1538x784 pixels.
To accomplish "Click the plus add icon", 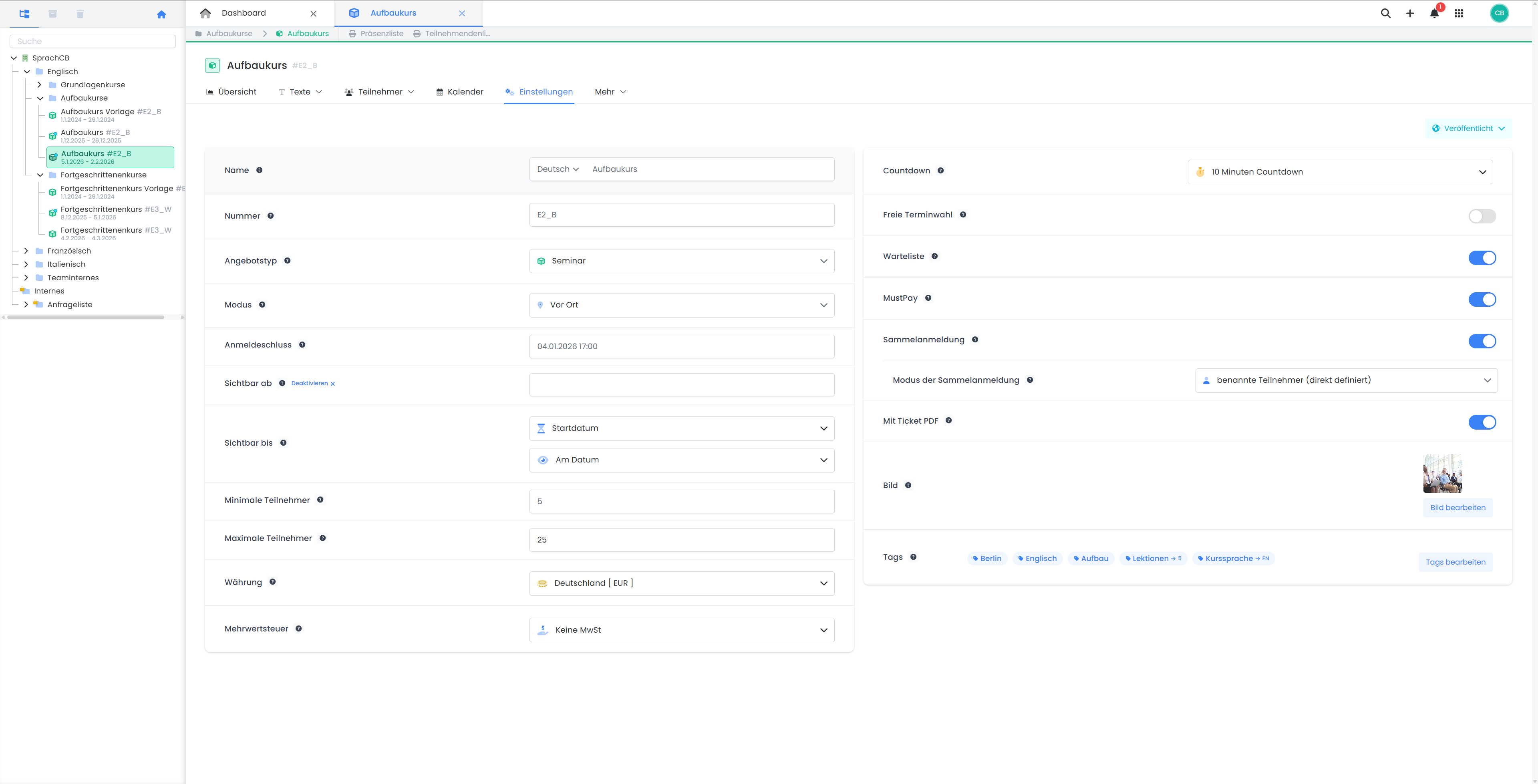I will click(x=1410, y=13).
